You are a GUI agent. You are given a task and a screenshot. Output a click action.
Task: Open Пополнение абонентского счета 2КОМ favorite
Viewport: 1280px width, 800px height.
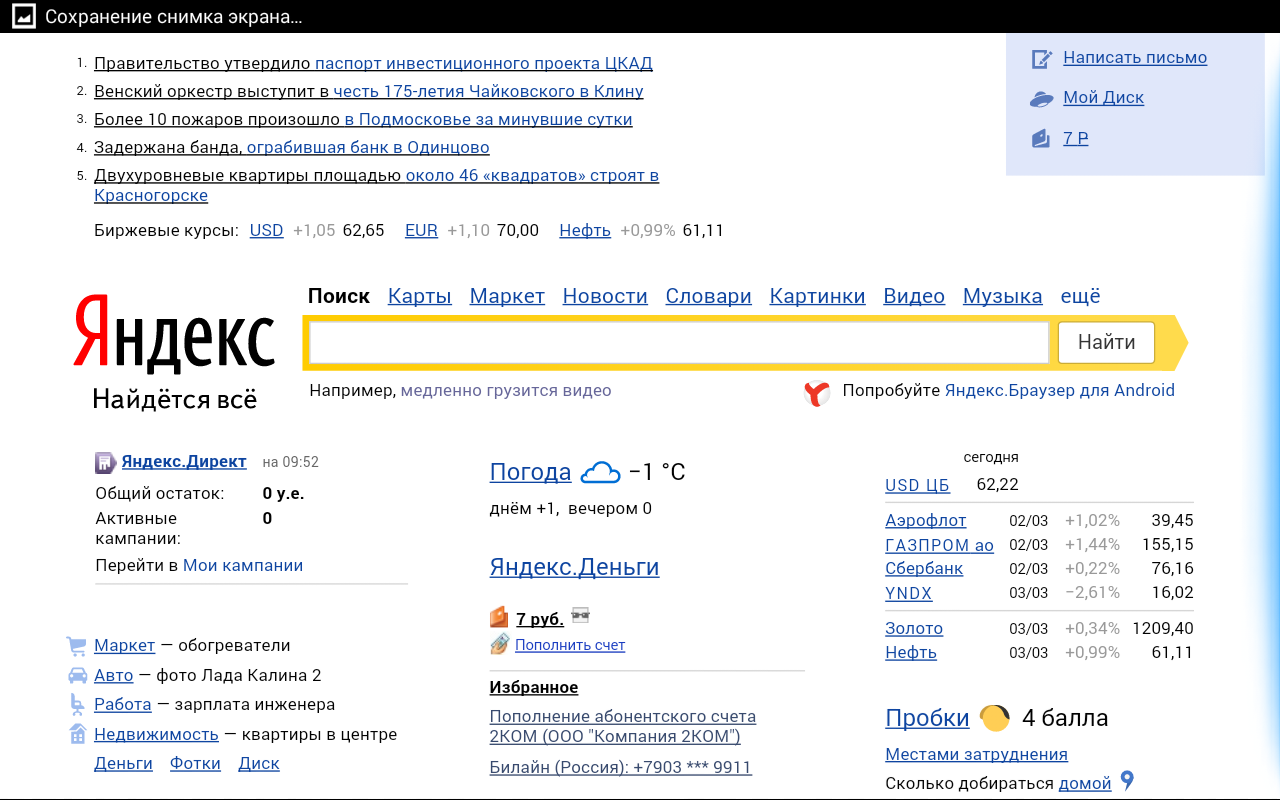click(623, 726)
